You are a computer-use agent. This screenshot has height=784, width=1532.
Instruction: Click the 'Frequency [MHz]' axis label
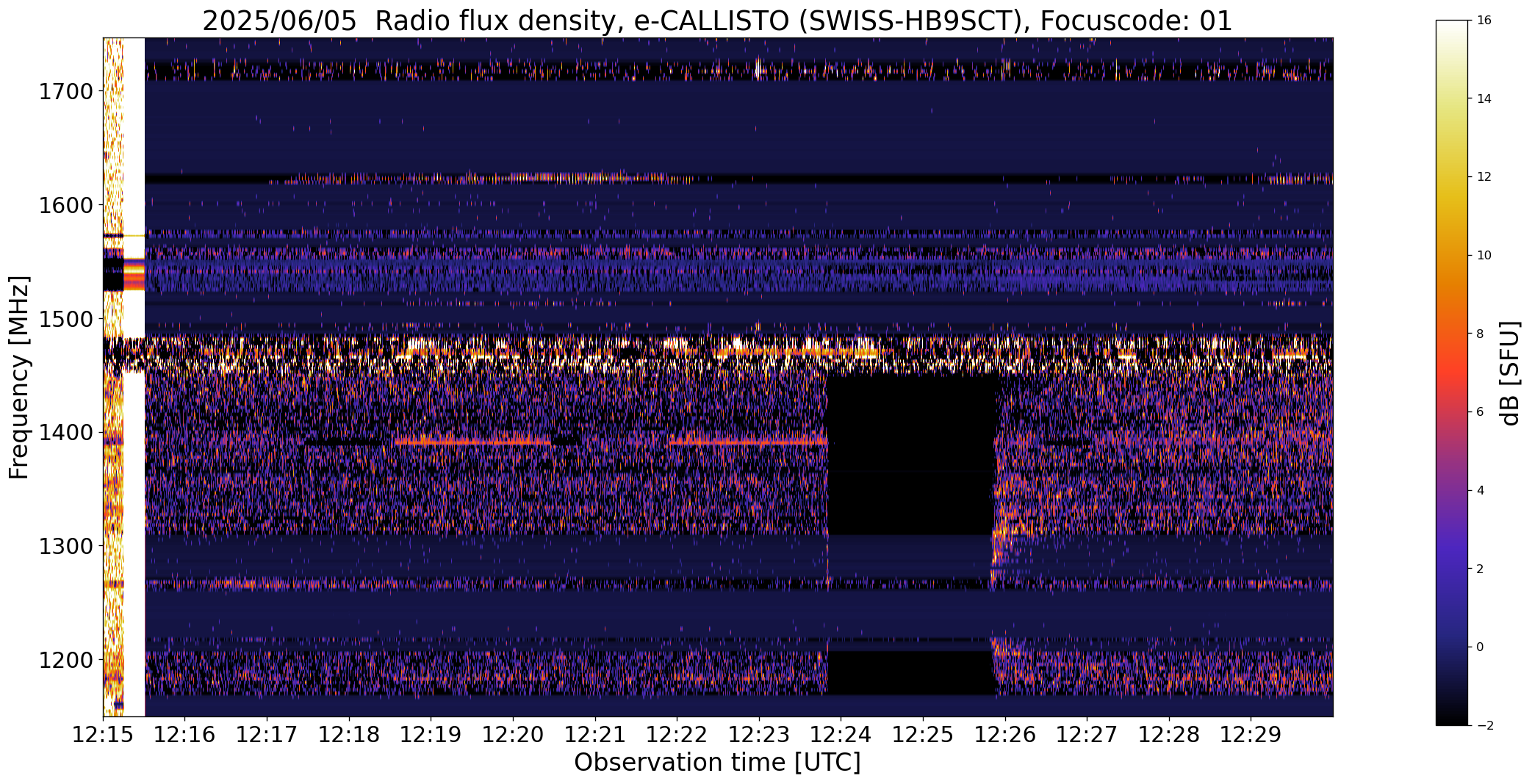pyautogui.click(x=19, y=378)
